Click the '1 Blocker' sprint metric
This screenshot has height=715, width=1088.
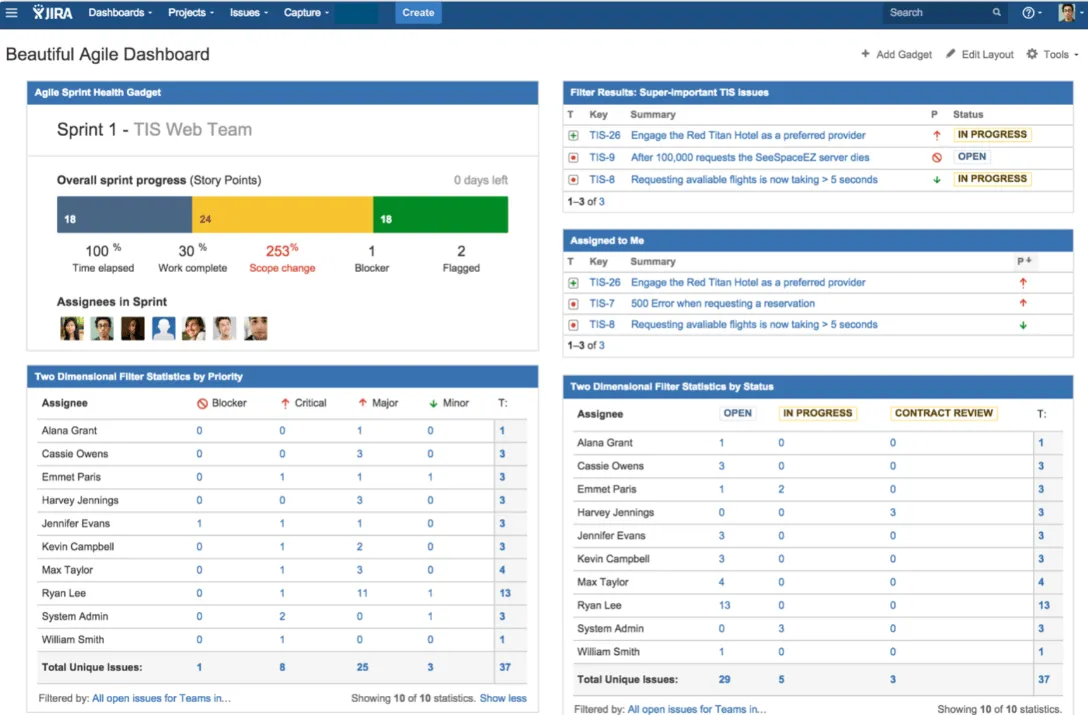click(372, 258)
